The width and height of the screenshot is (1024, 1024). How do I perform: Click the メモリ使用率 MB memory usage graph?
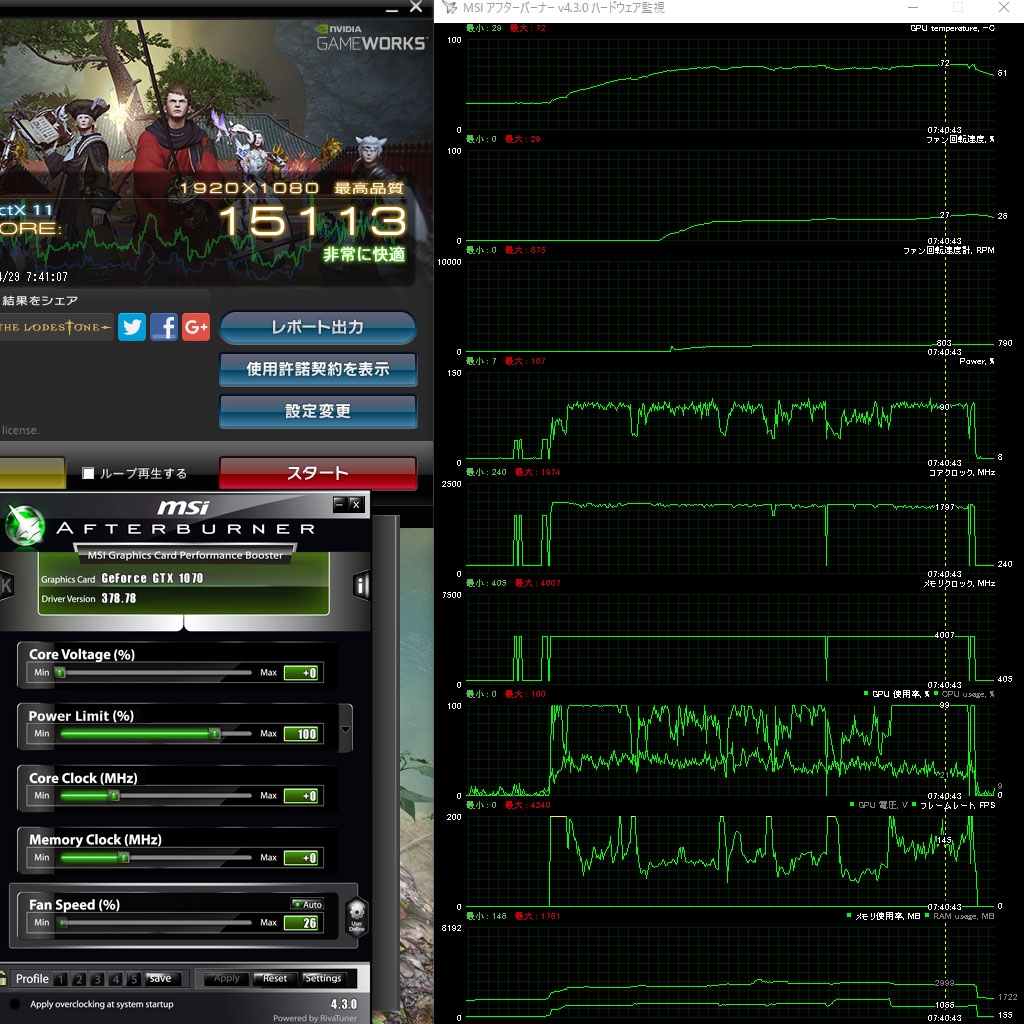click(x=730, y=973)
